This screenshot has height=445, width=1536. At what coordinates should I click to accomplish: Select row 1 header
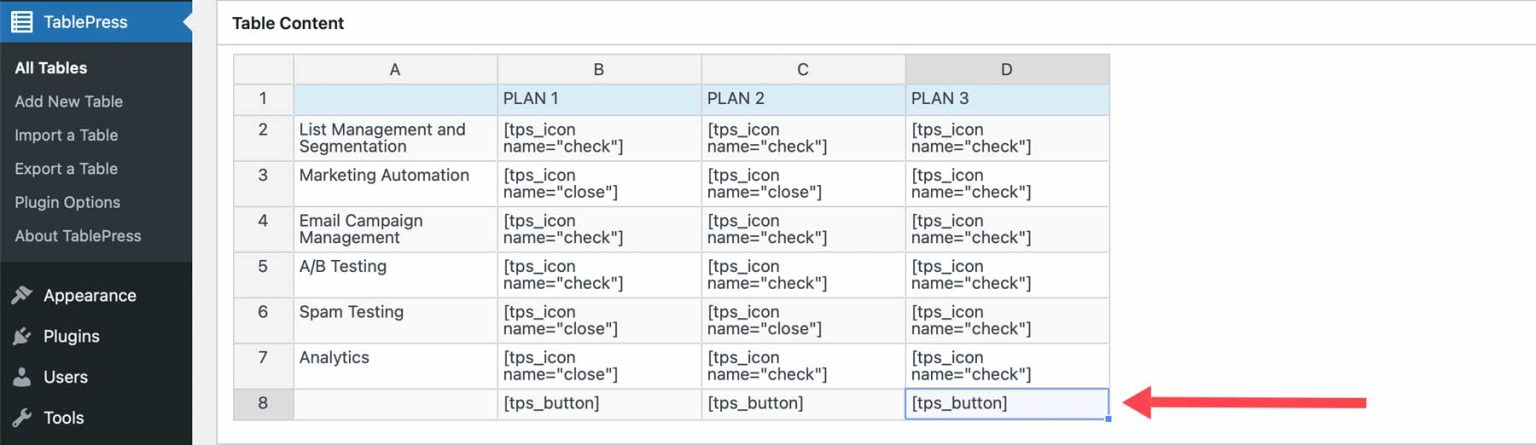263,99
